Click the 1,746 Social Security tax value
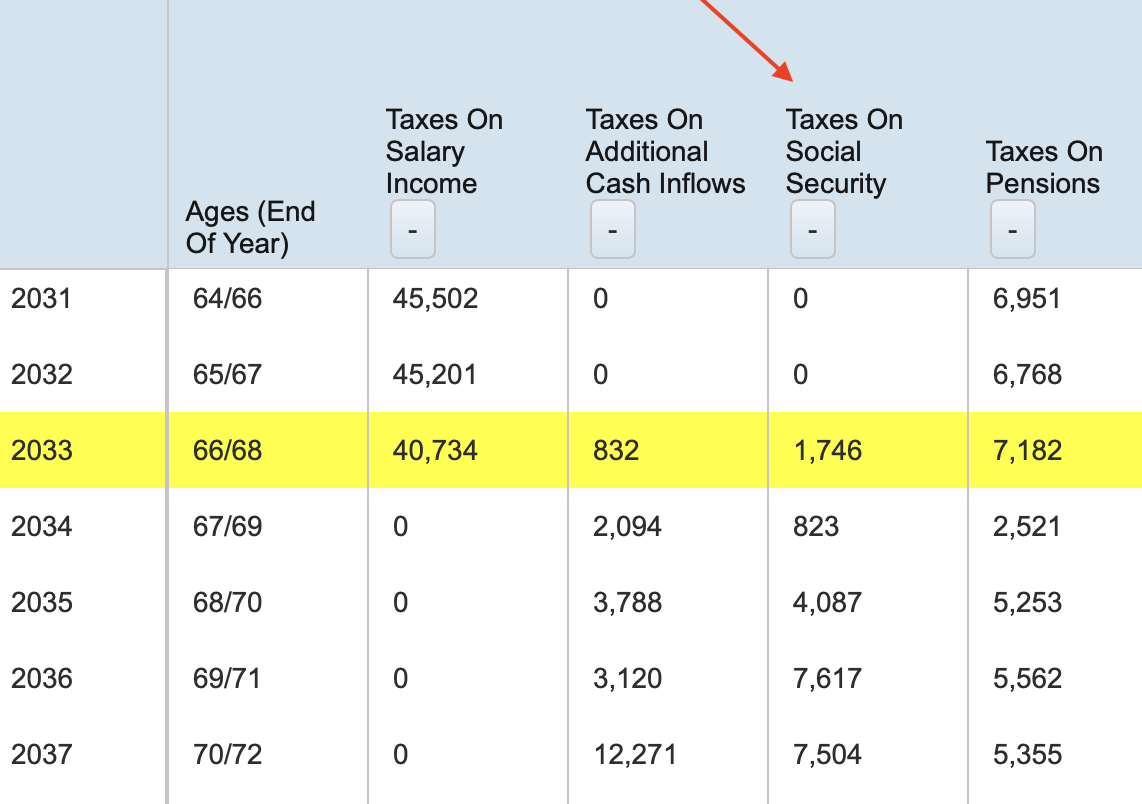Image resolution: width=1142 pixels, height=804 pixels. point(817,451)
